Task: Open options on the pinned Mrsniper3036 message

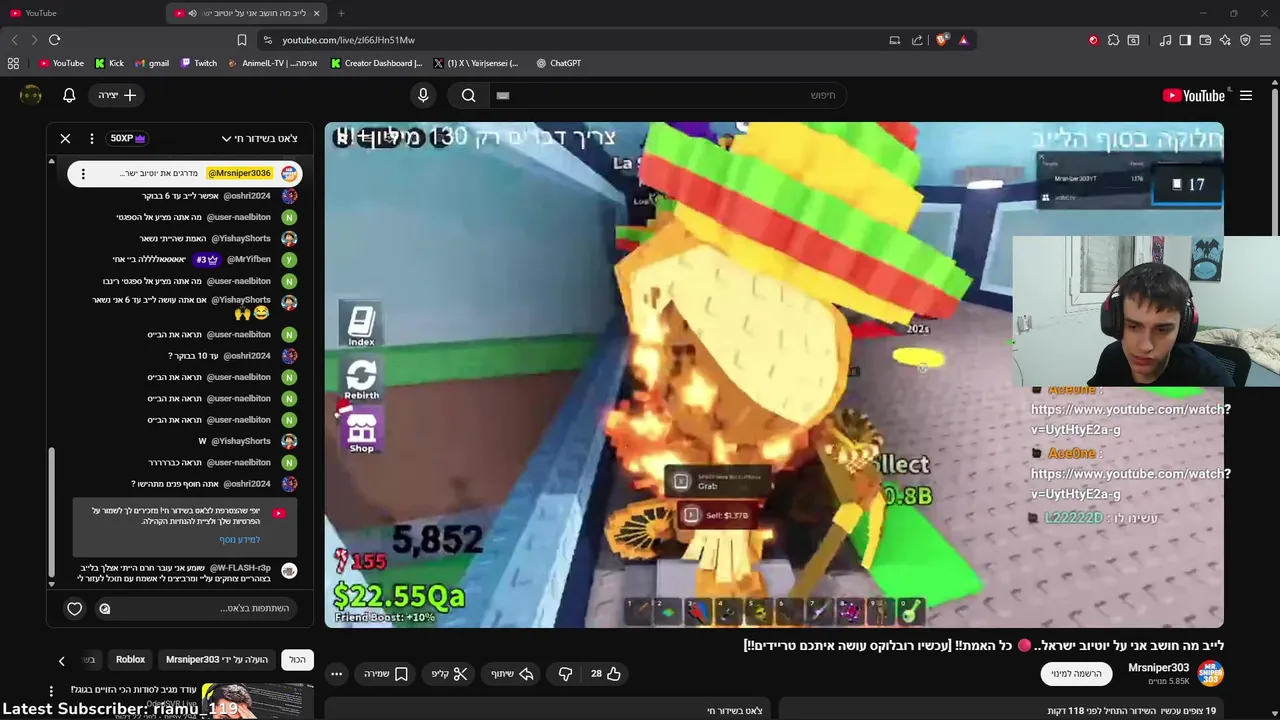Action: 83,173
